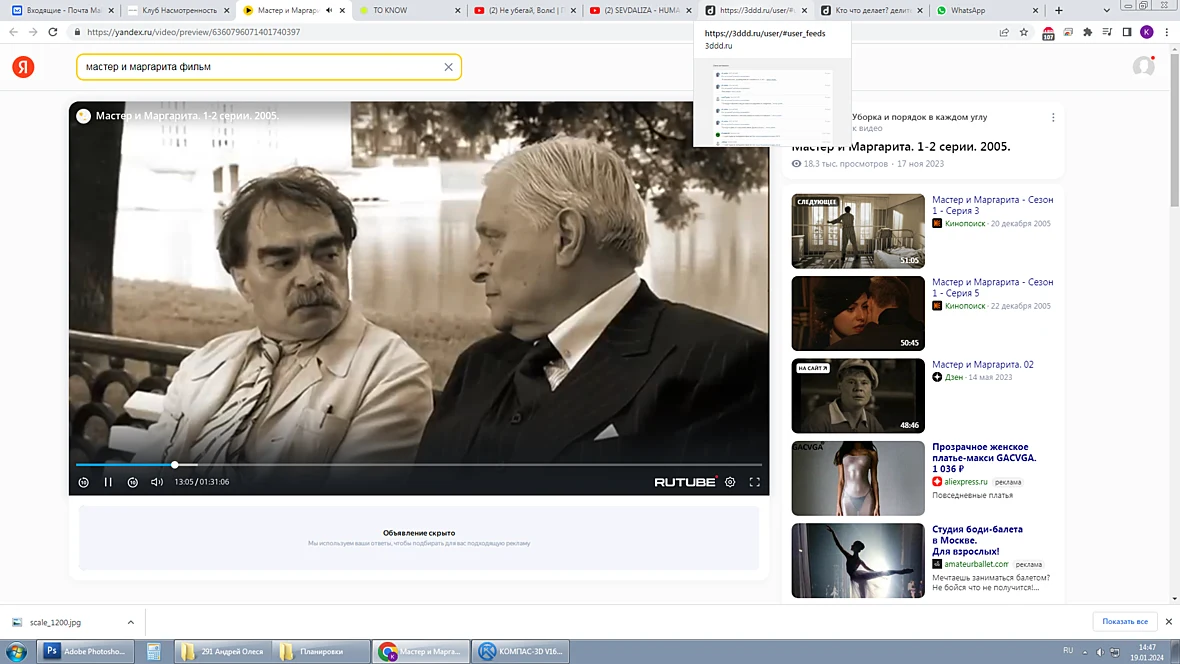Screen dimensions: 1180x664
Task: Open the Студия боди-балета ad link
Action: (x=978, y=540)
